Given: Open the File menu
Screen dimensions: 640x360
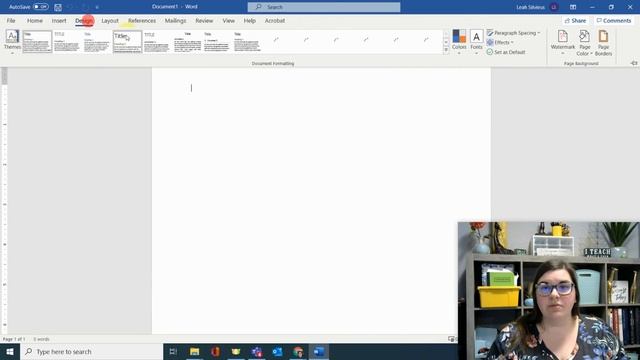Looking at the screenshot, I should coord(11,20).
